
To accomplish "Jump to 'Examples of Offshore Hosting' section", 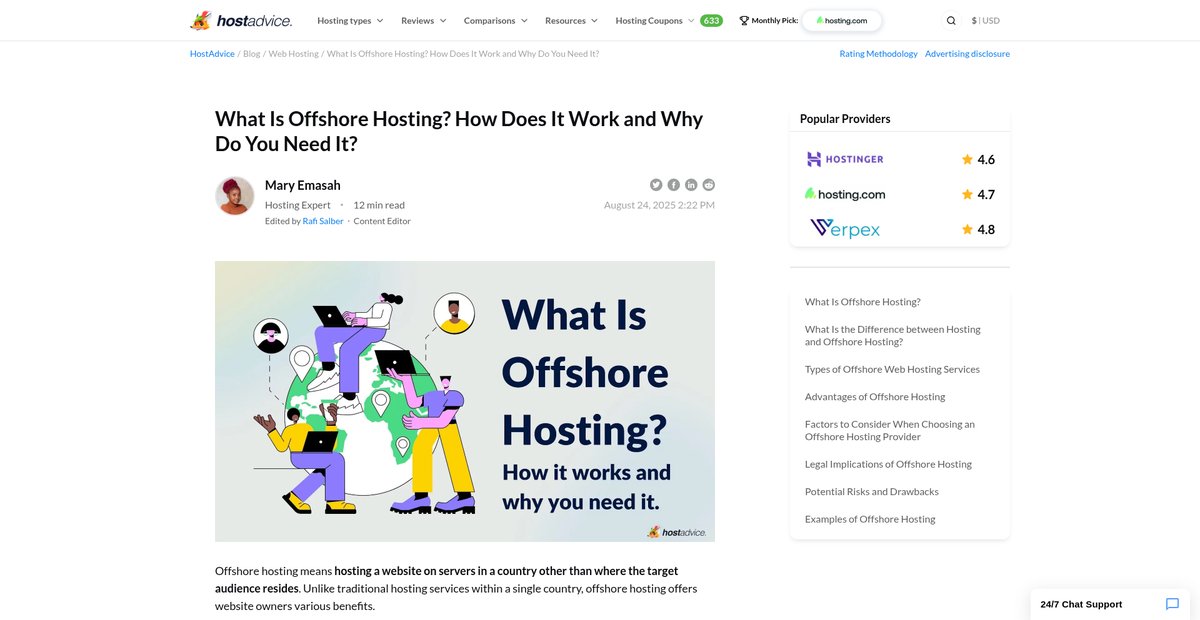I will click(870, 519).
